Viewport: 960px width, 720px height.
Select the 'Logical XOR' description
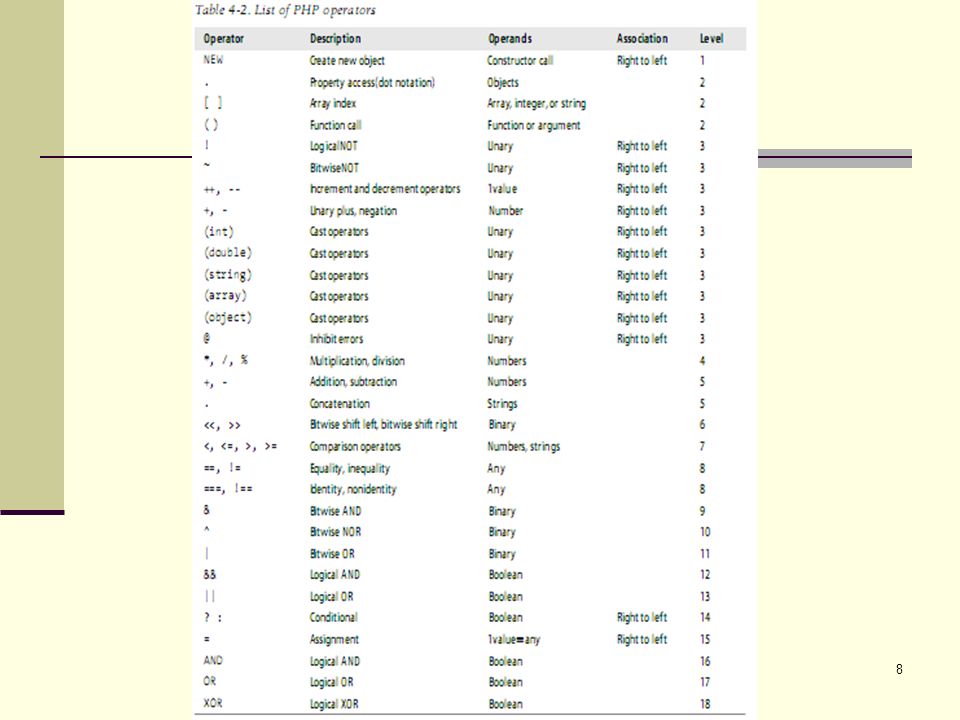click(x=334, y=705)
